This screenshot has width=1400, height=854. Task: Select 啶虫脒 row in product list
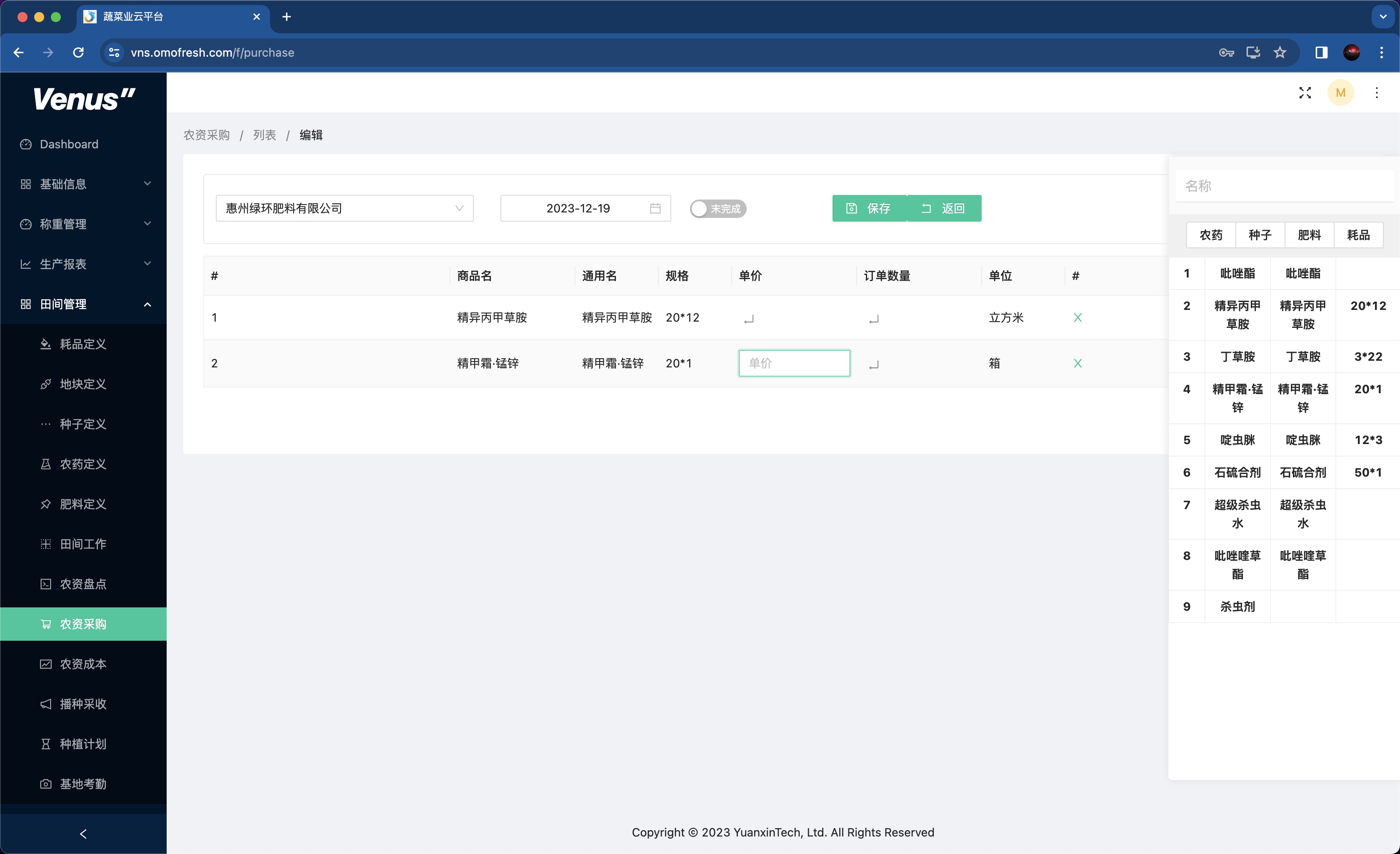coord(1284,440)
